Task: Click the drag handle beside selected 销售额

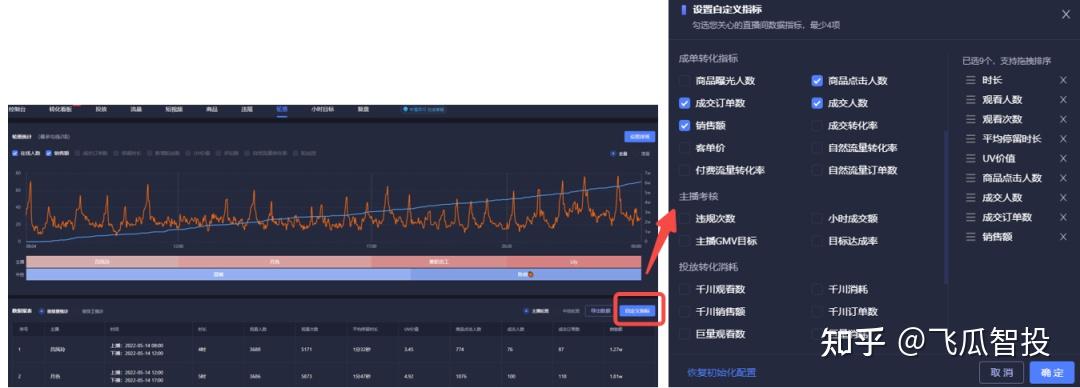Action: click(970, 237)
